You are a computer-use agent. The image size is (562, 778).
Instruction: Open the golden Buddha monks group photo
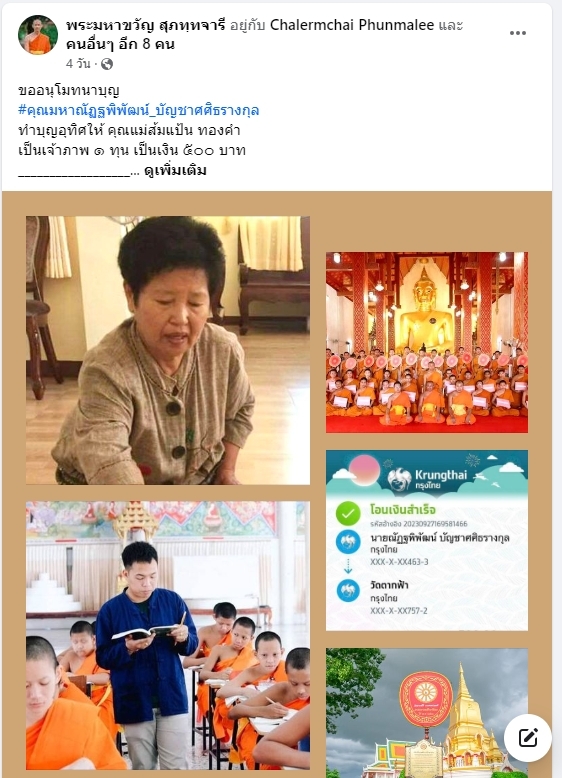coord(427,342)
